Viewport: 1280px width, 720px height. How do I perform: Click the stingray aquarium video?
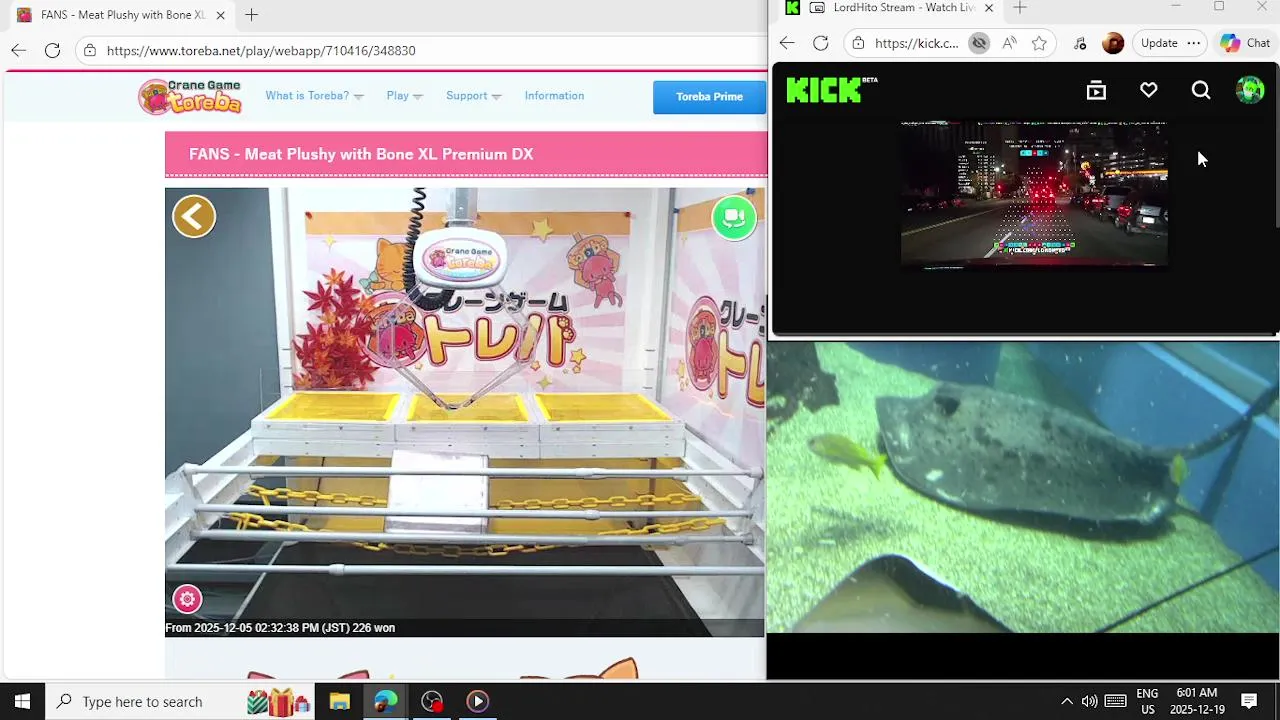[x=1023, y=487]
